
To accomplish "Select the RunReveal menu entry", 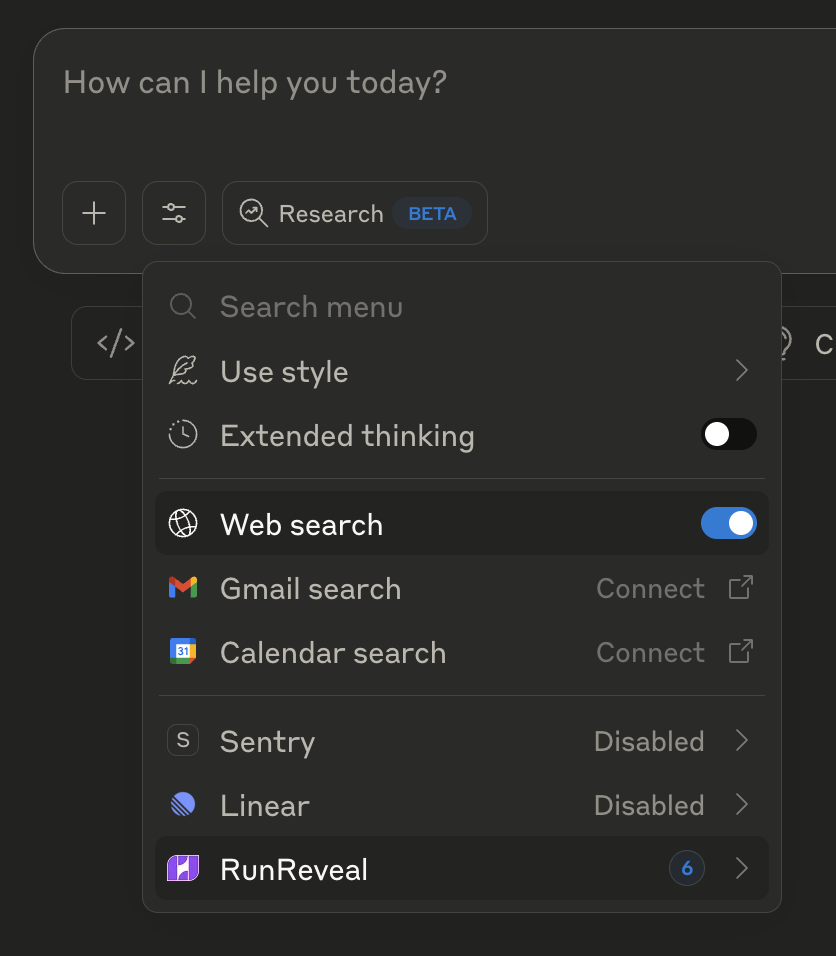I will pos(294,869).
